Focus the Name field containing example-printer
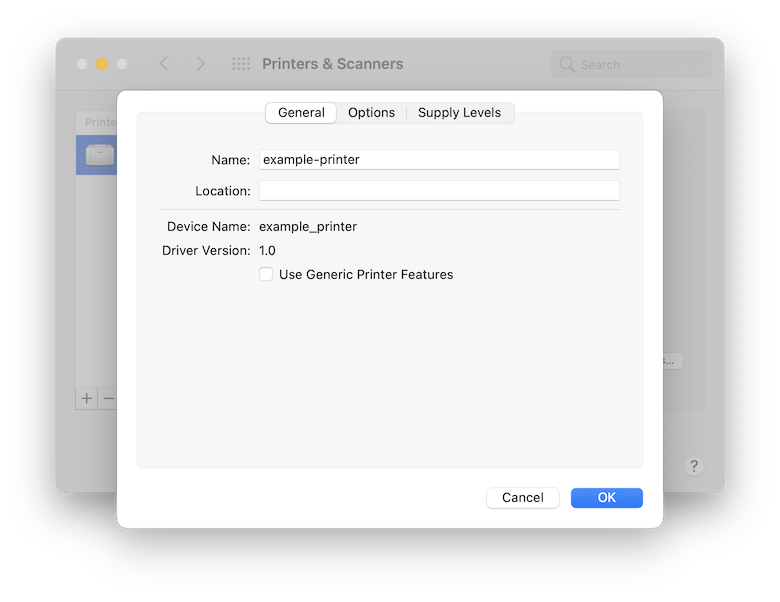 tap(438, 159)
